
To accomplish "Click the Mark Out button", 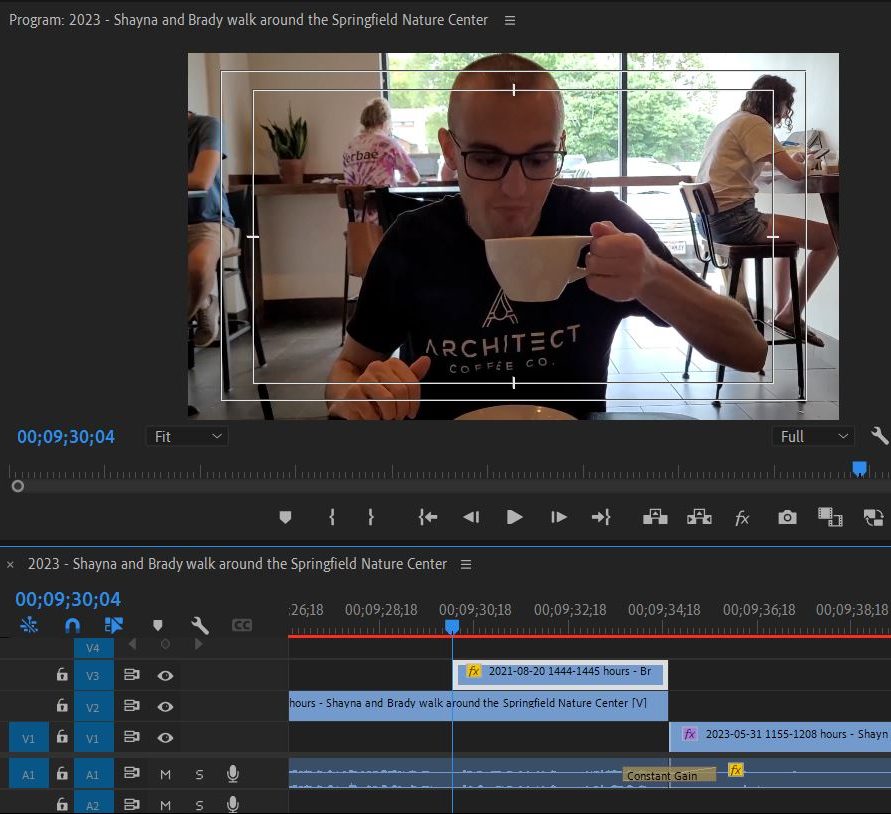I will pos(370,517).
